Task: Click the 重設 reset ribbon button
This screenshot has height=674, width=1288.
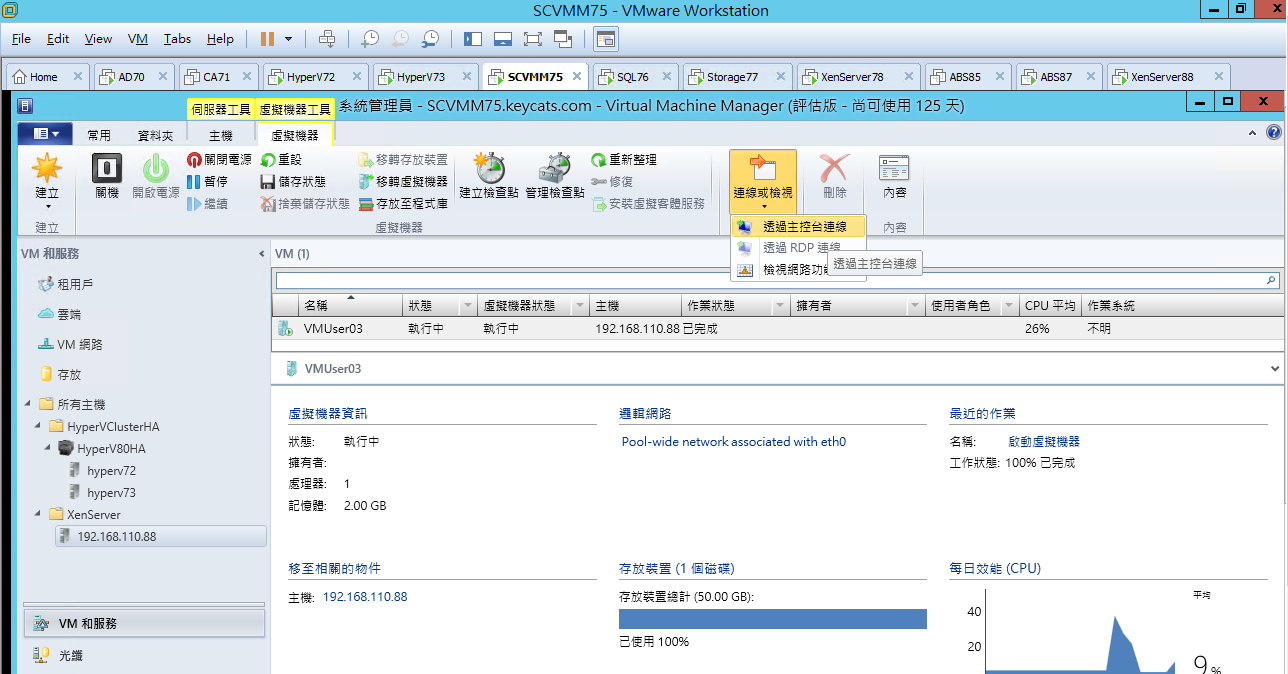Action: (x=281, y=160)
